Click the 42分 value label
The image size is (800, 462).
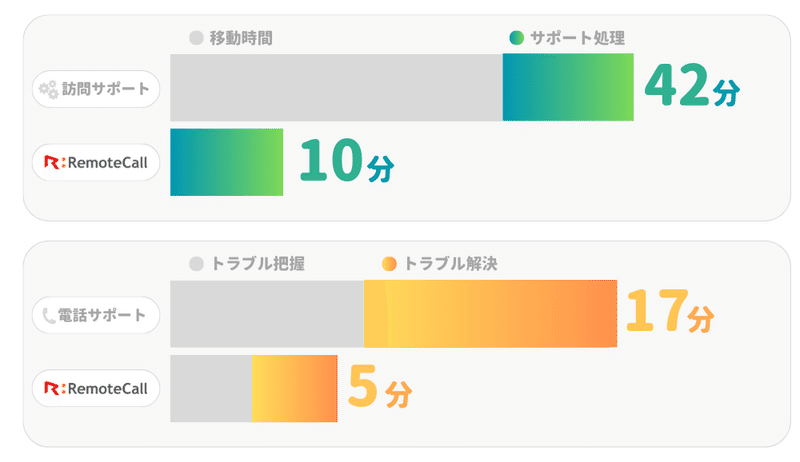click(x=692, y=86)
